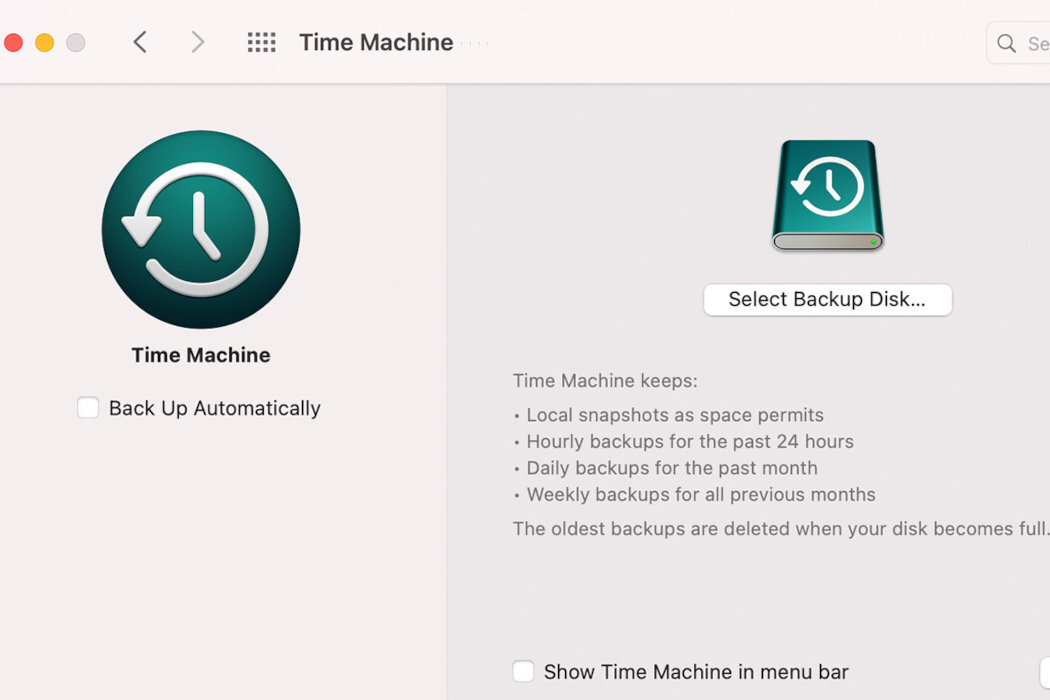The image size is (1050, 700).
Task: Show all preferences grid icon
Action: coord(261,42)
